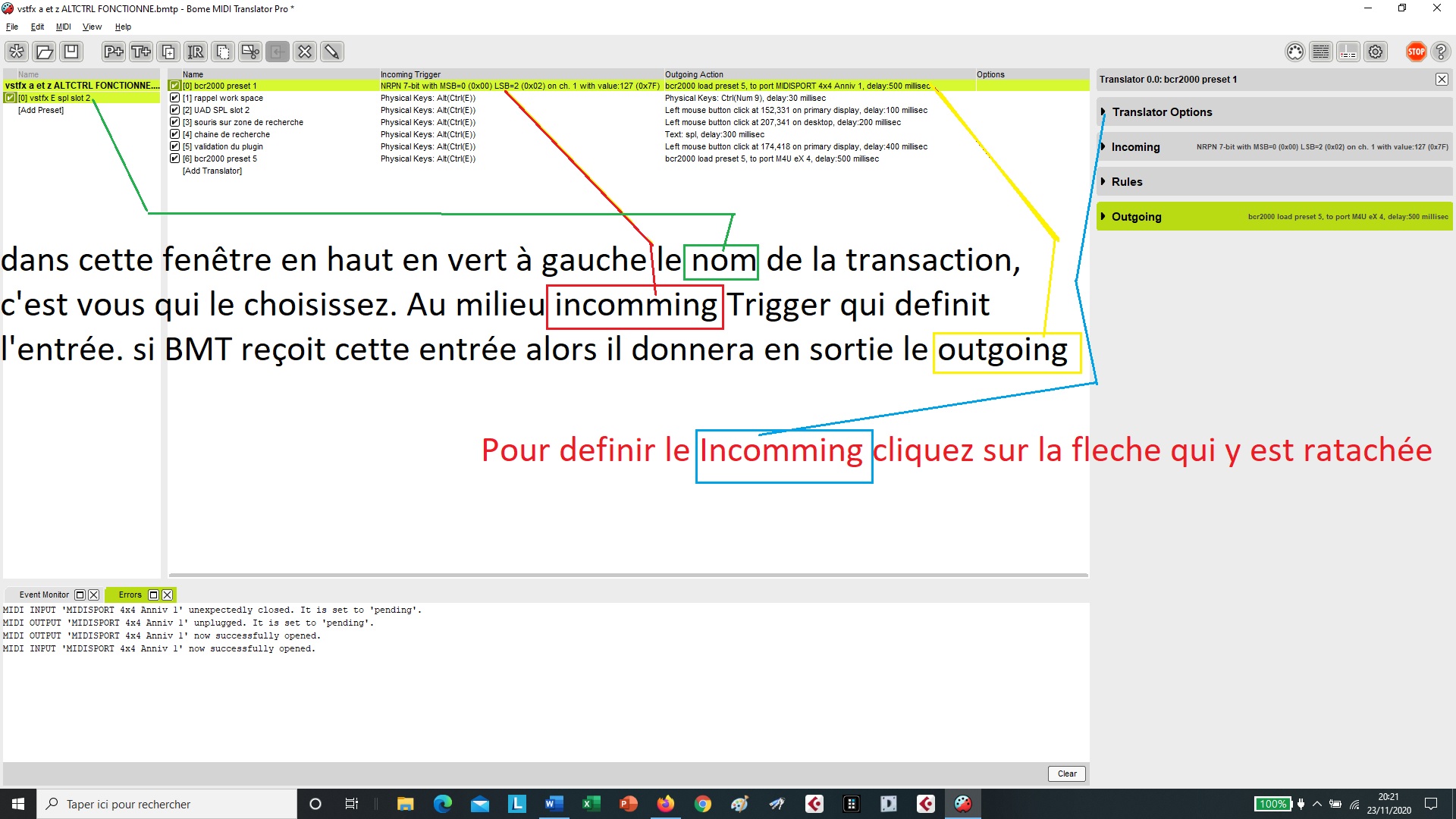Click the Clear button

1066,773
